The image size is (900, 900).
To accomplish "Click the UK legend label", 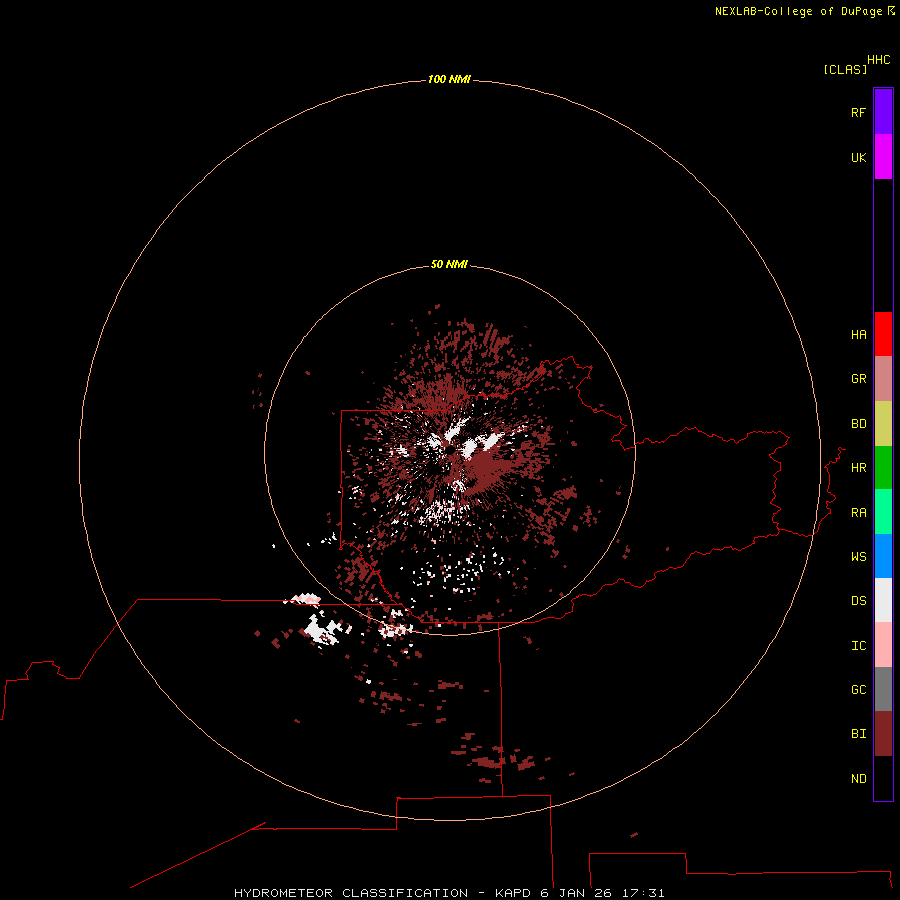I will (x=859, y=157).
